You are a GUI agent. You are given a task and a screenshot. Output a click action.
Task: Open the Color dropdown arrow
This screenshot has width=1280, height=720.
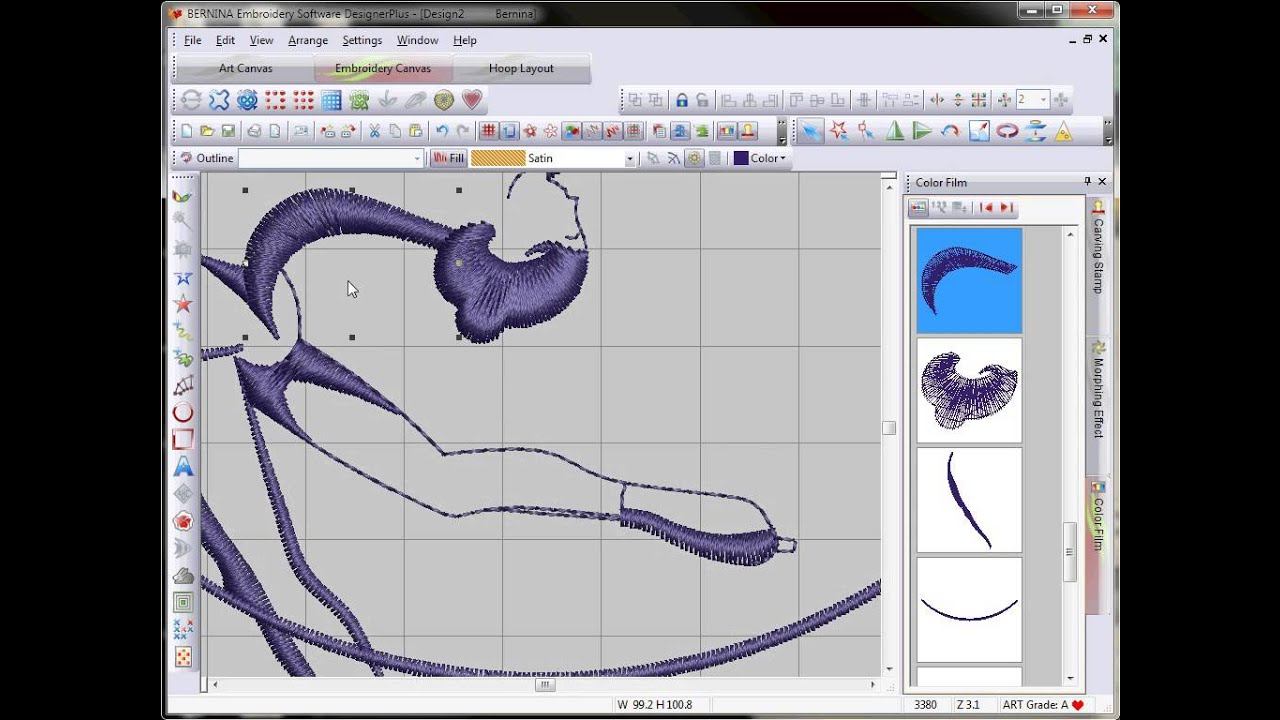[x=783, y=159]
